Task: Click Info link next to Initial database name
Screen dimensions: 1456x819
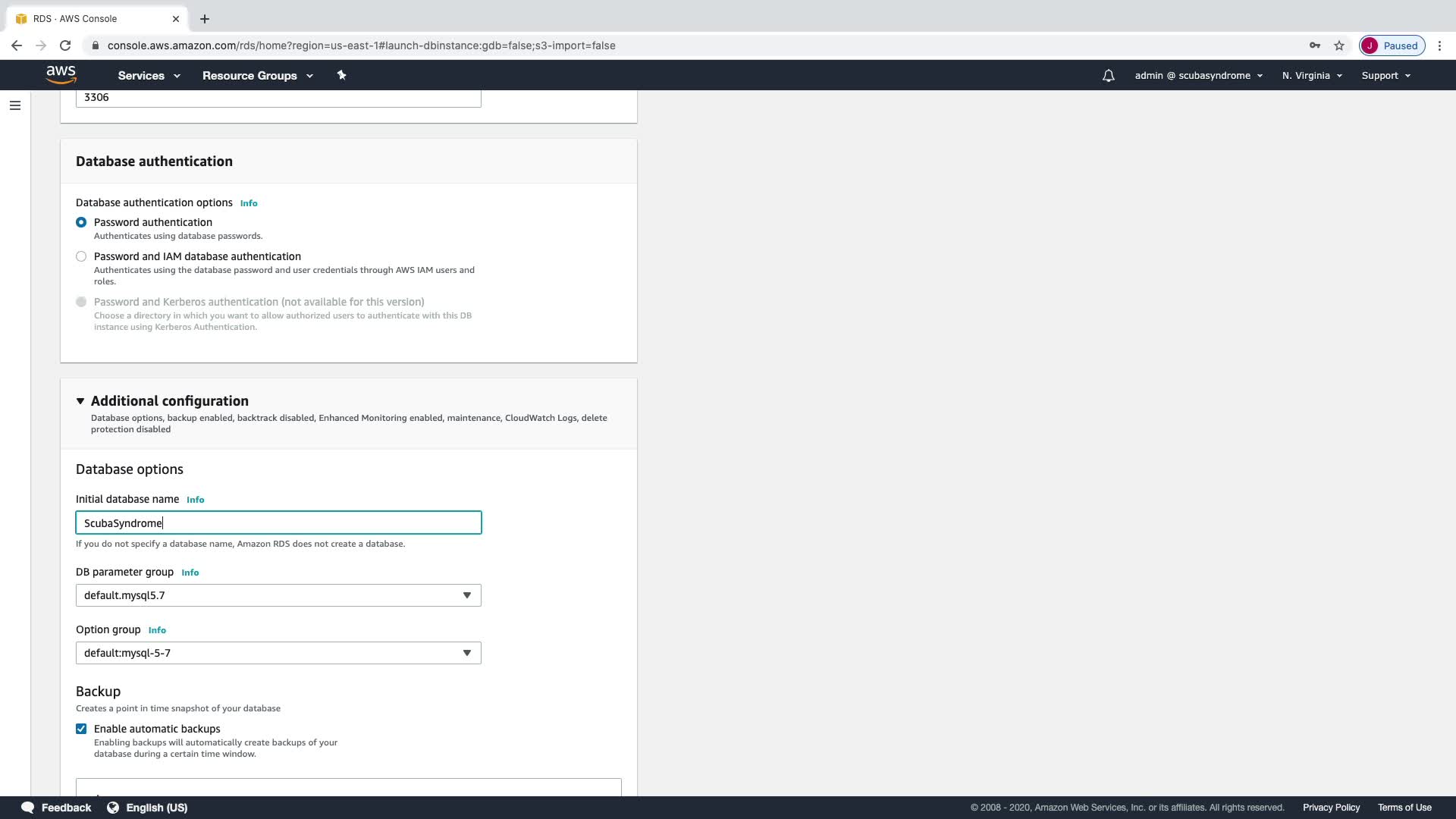Action: (195, 500)
